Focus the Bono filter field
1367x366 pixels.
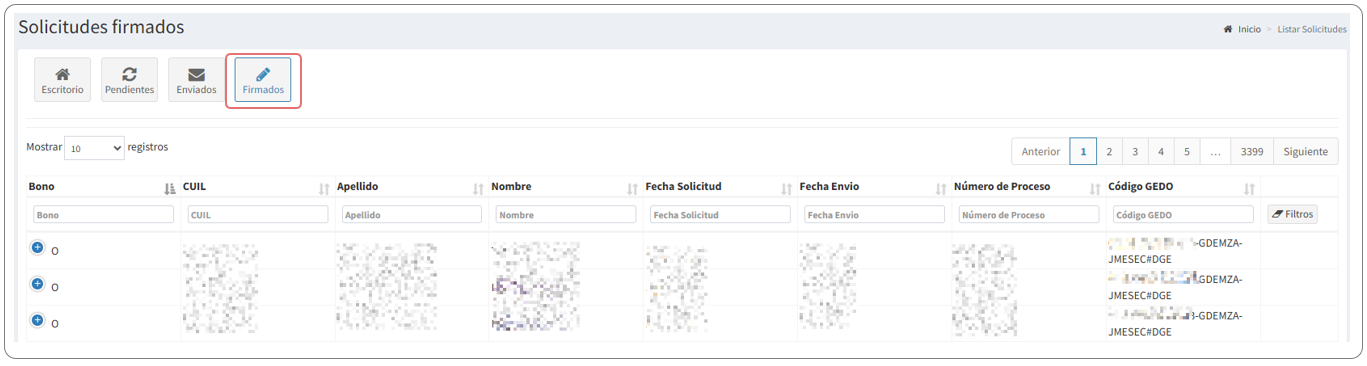pyautogui.click(x=104, y=215)
